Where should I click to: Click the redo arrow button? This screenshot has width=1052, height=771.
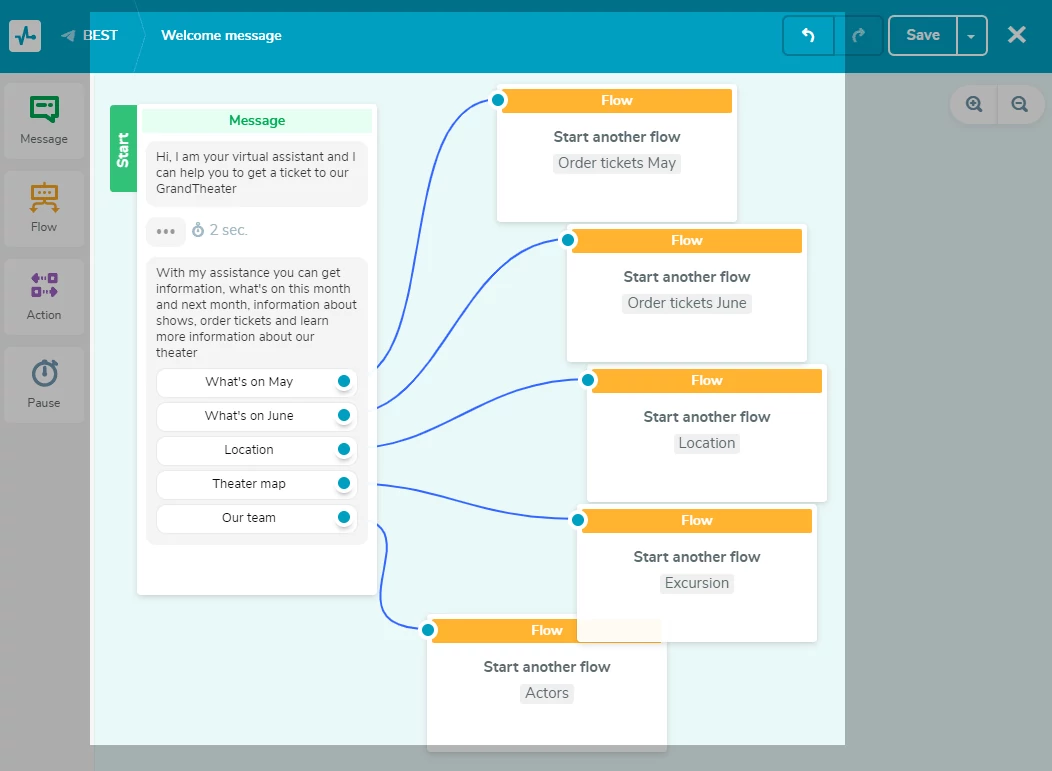[x=858, y=36]
